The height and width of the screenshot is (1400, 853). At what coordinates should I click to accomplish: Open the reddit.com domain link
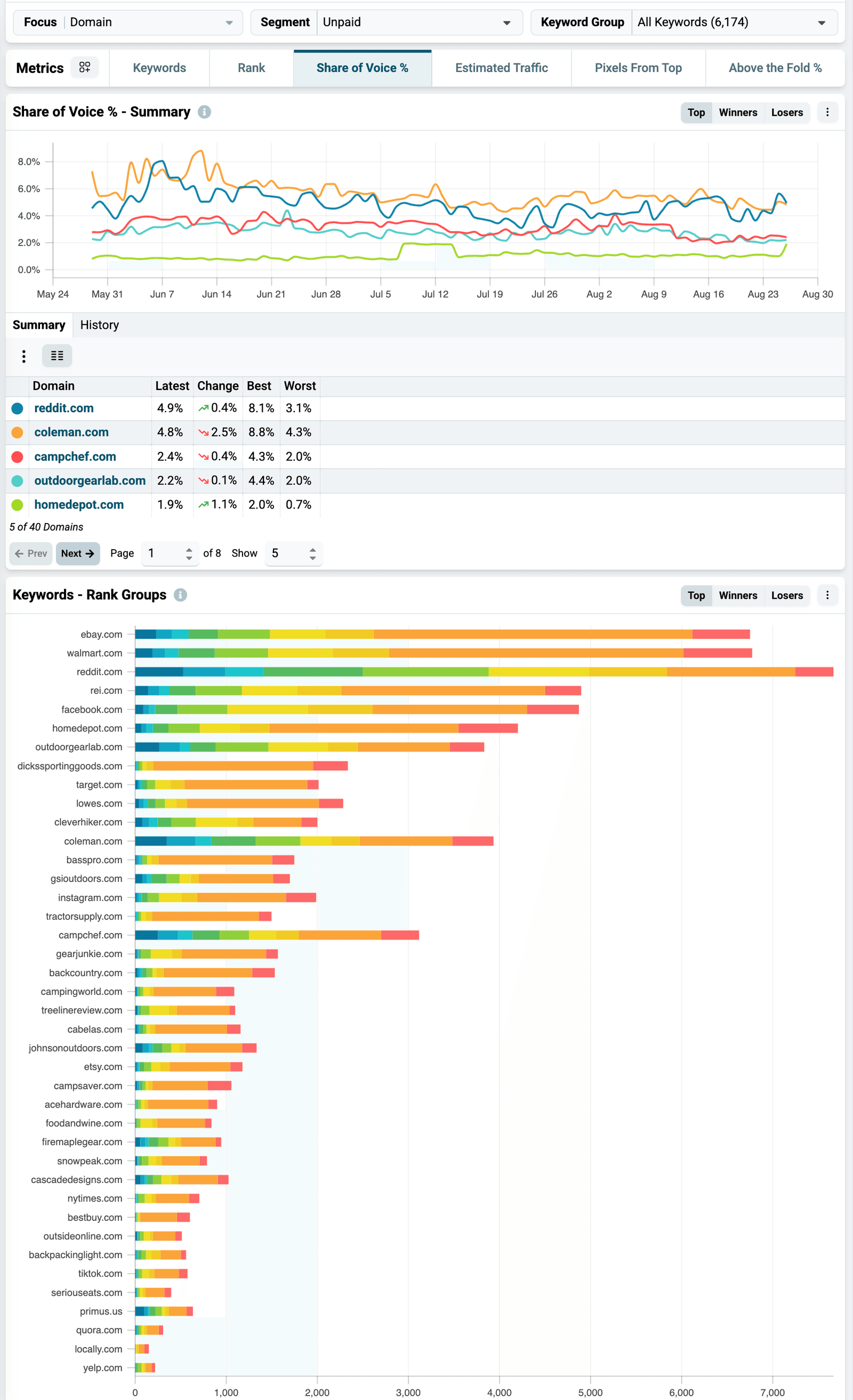click(63, 408)
